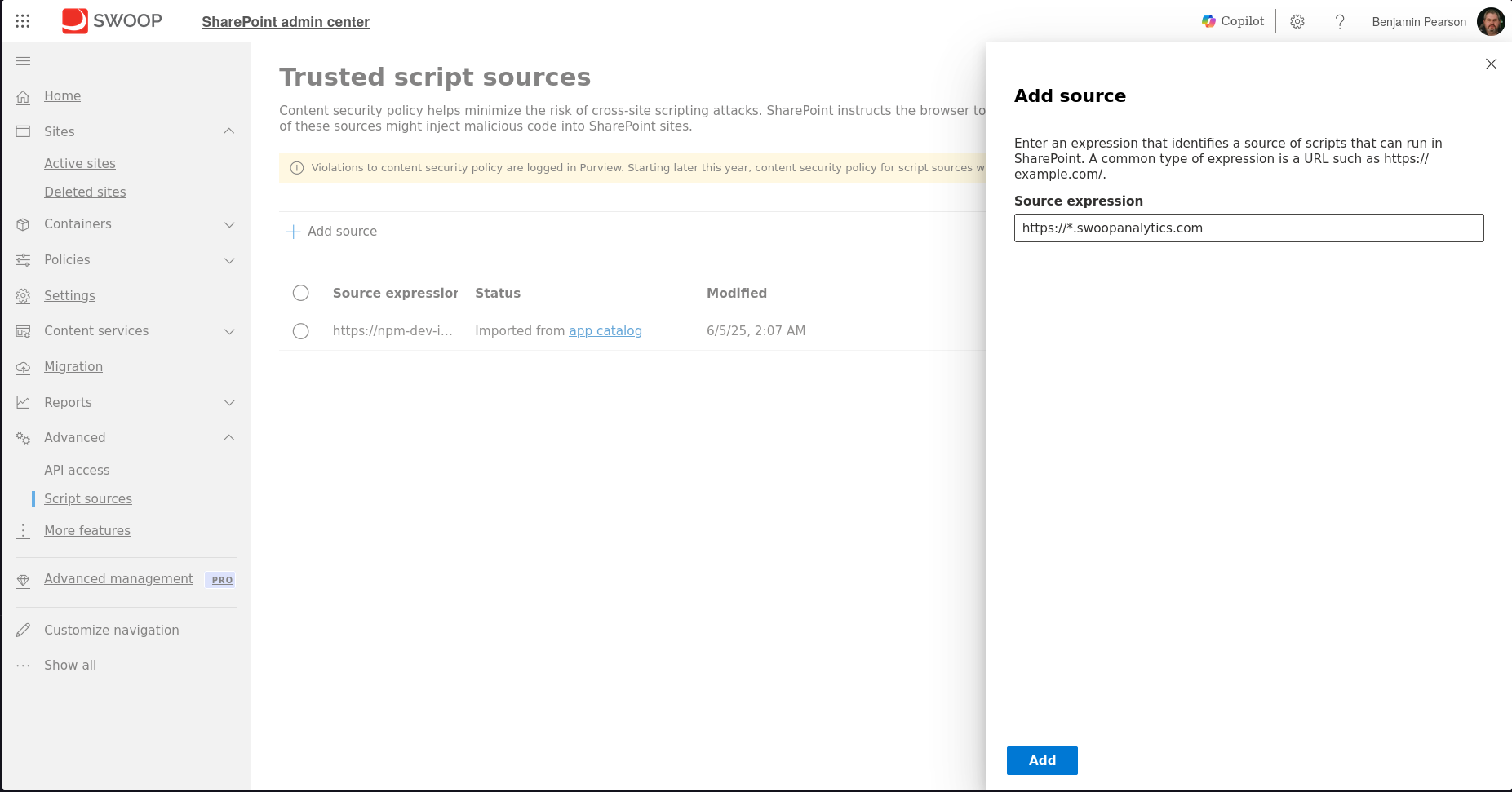Open the settings gear icon

coord(1297,22)
